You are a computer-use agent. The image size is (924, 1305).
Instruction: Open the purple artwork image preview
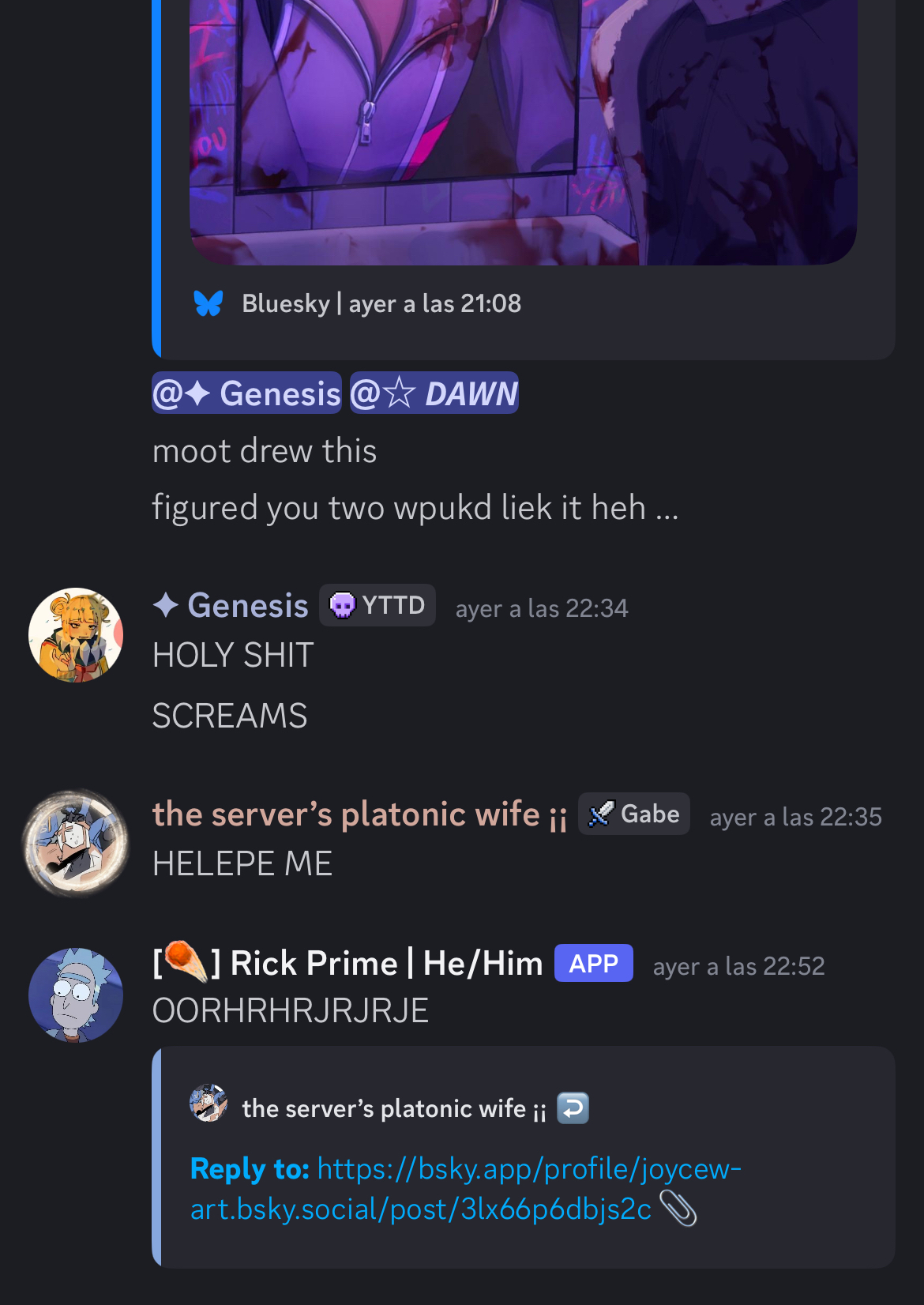[x=523, y=132]
